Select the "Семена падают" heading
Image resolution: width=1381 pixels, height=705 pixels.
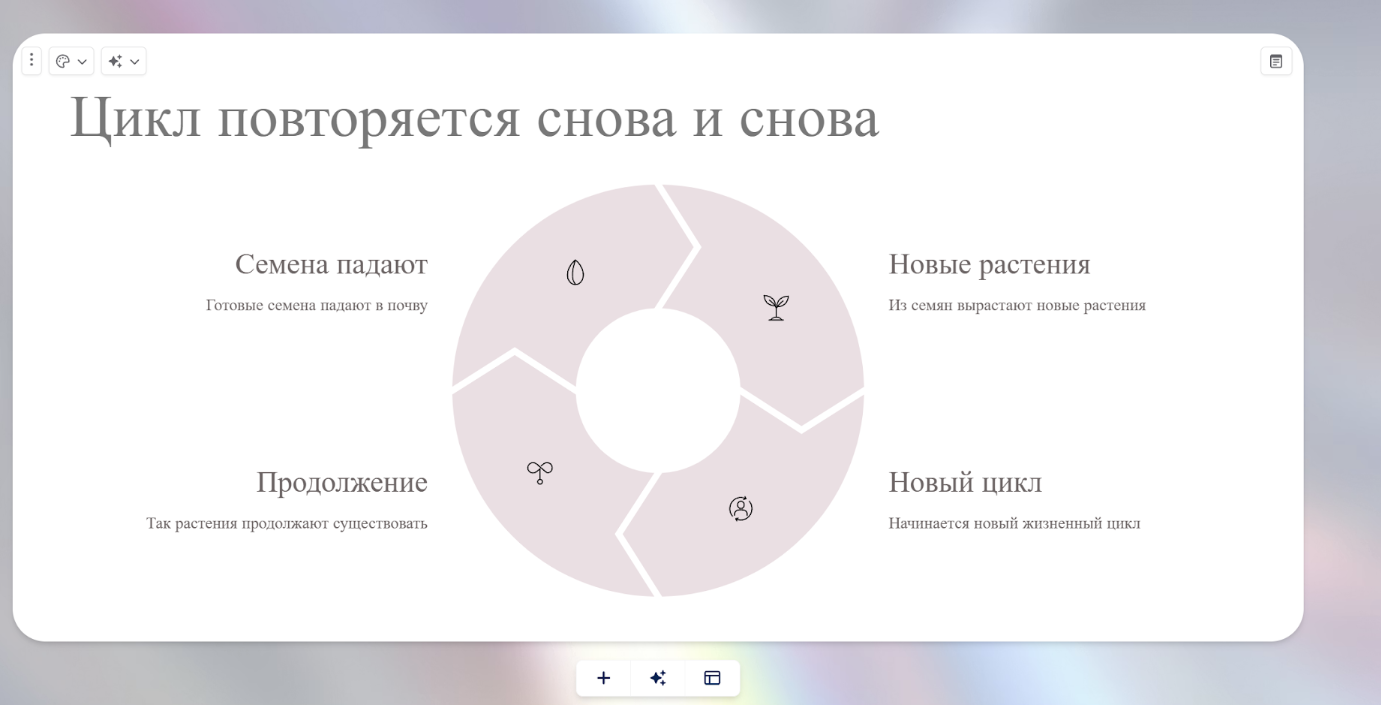pos(331,264)
